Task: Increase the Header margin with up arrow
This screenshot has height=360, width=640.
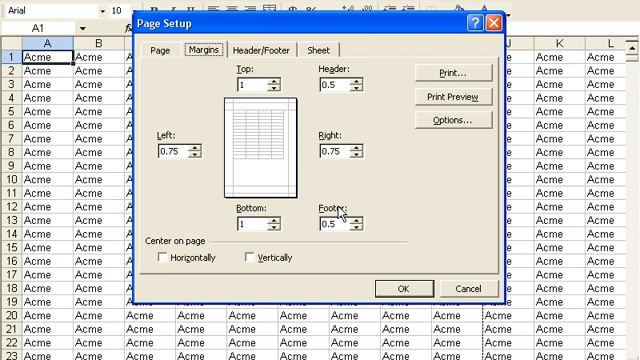Action: coord(356,82)
